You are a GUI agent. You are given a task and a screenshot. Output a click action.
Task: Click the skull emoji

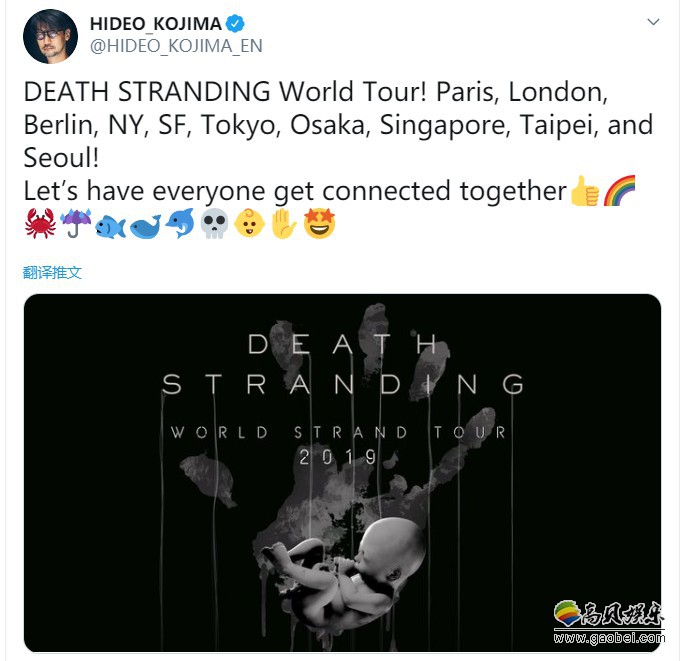[215, 223]
